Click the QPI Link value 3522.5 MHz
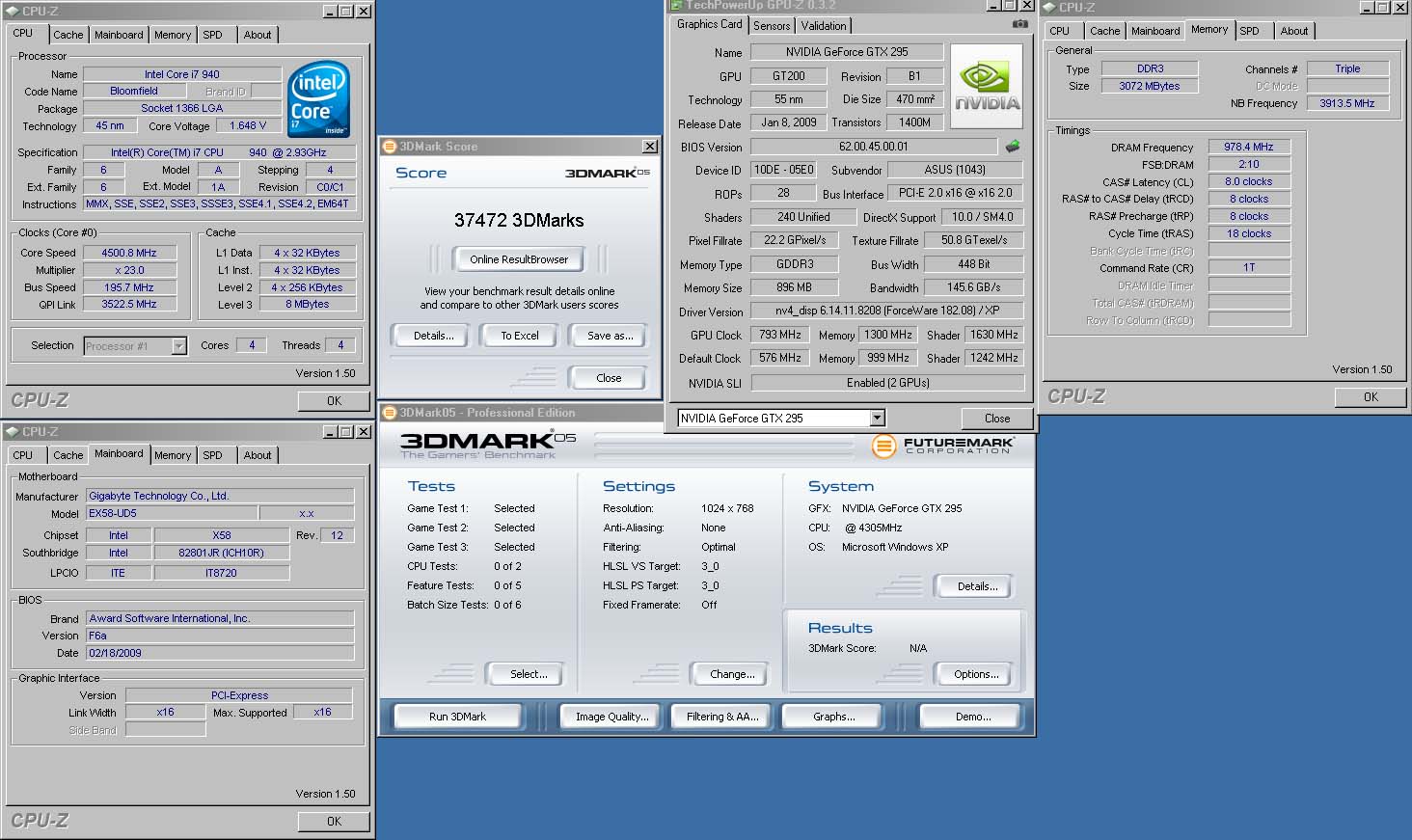This screenshot has height=840, width=1412. click(x=129, y=304)
